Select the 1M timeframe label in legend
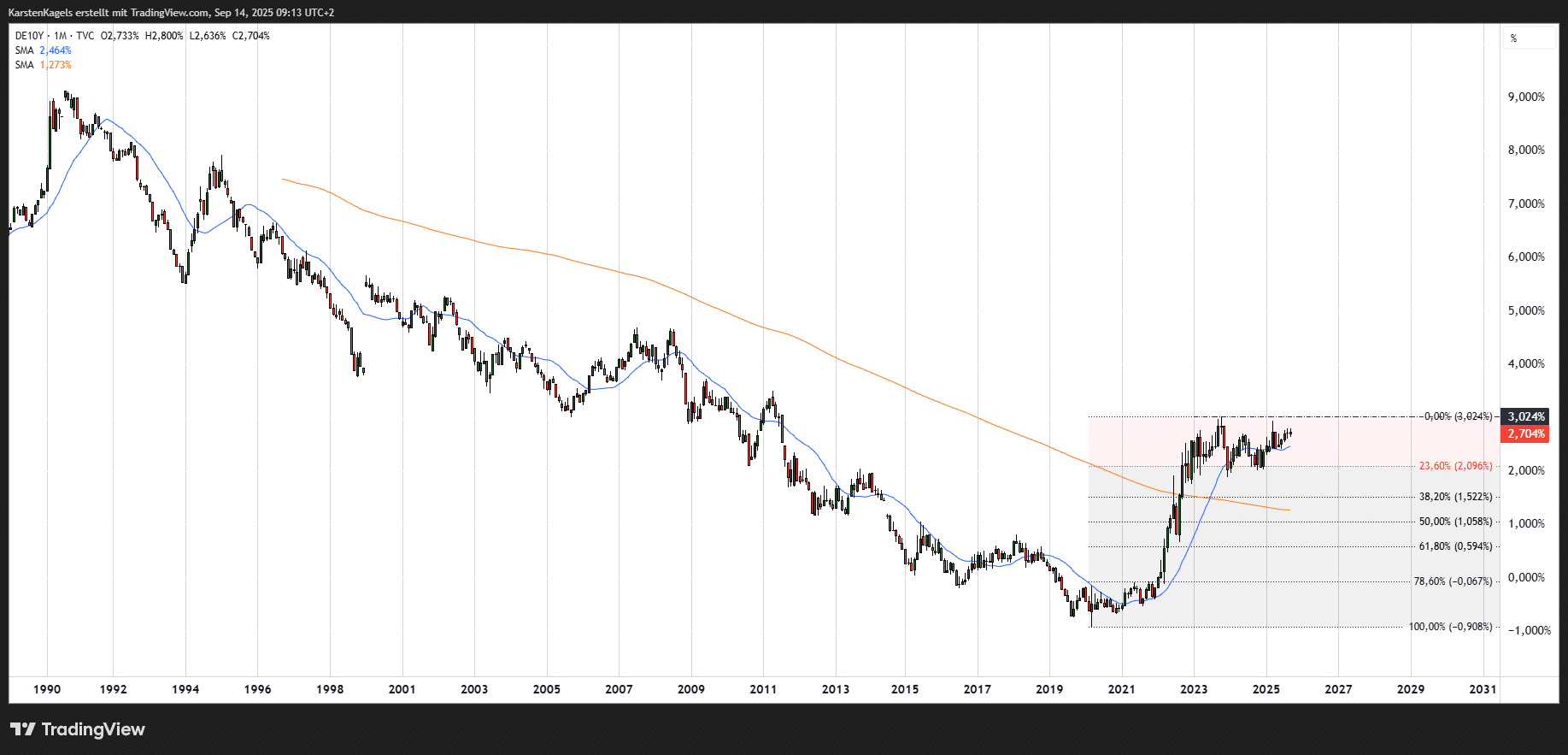The image size is (1568, 755). tap(60, 36)
